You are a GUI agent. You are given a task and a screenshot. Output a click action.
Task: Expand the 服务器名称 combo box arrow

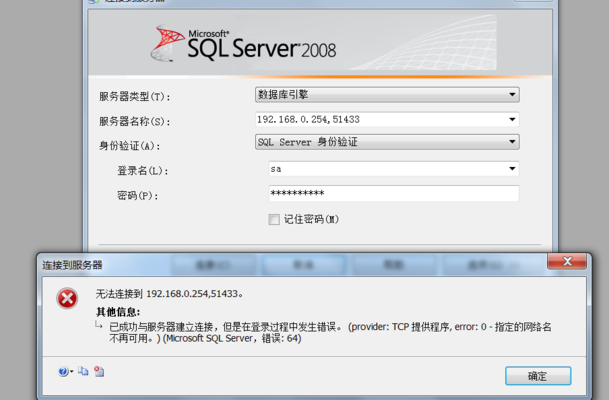[x=512, y=119]
